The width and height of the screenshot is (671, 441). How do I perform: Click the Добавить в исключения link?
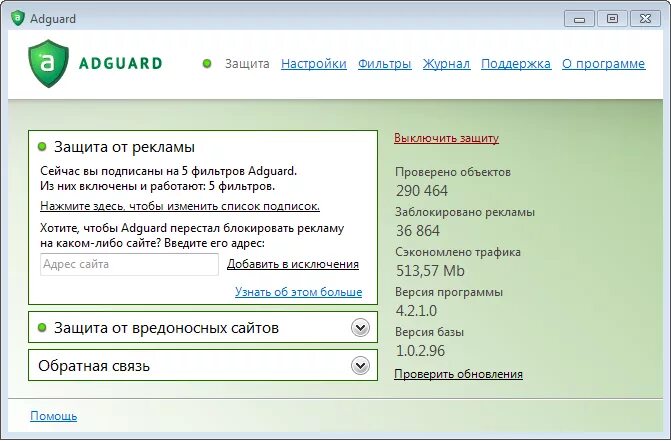click(293, 264)
